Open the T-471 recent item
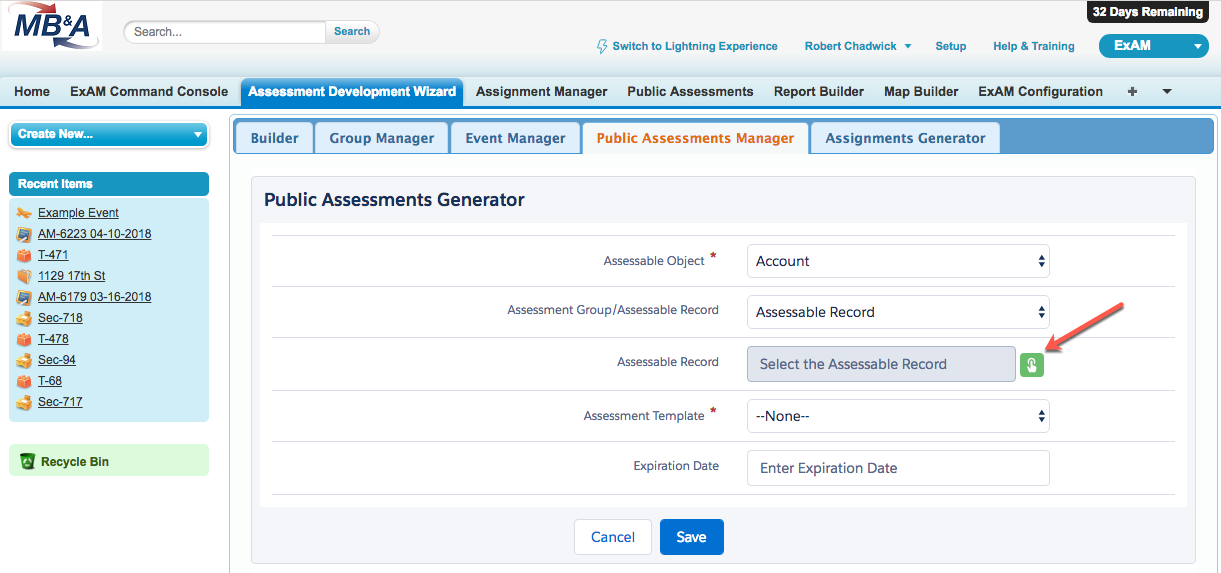Image resolution: width=1221 pixels, height=573 pixels. (x=53, y=255)
